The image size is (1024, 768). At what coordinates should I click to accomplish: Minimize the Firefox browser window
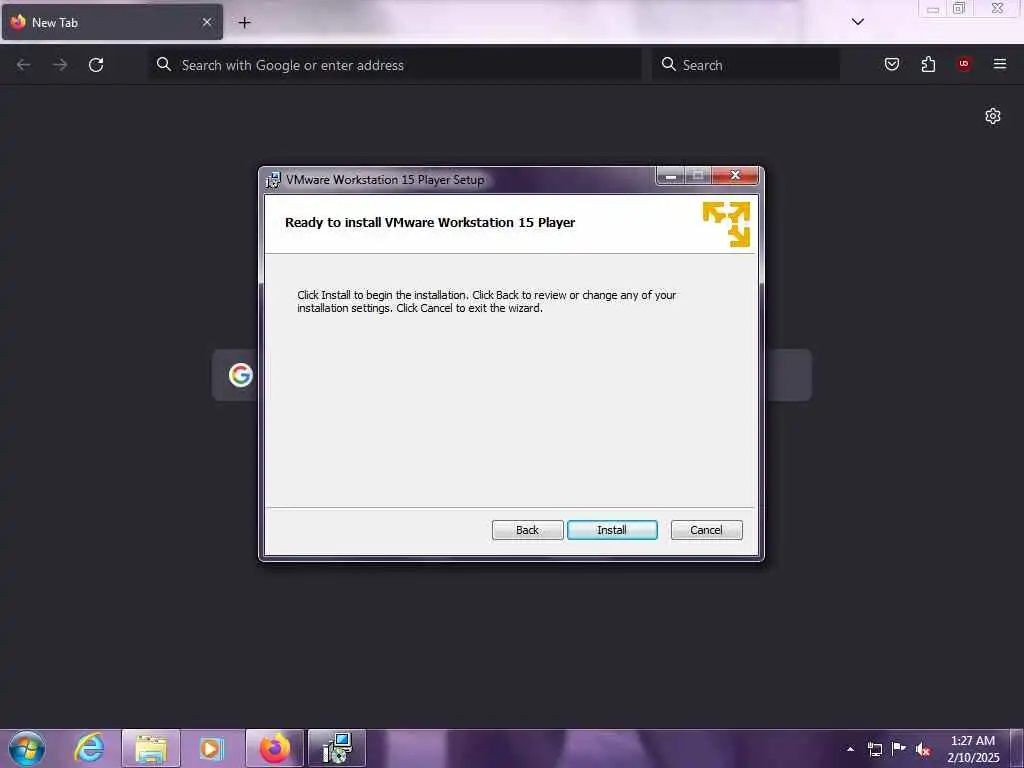933,8
